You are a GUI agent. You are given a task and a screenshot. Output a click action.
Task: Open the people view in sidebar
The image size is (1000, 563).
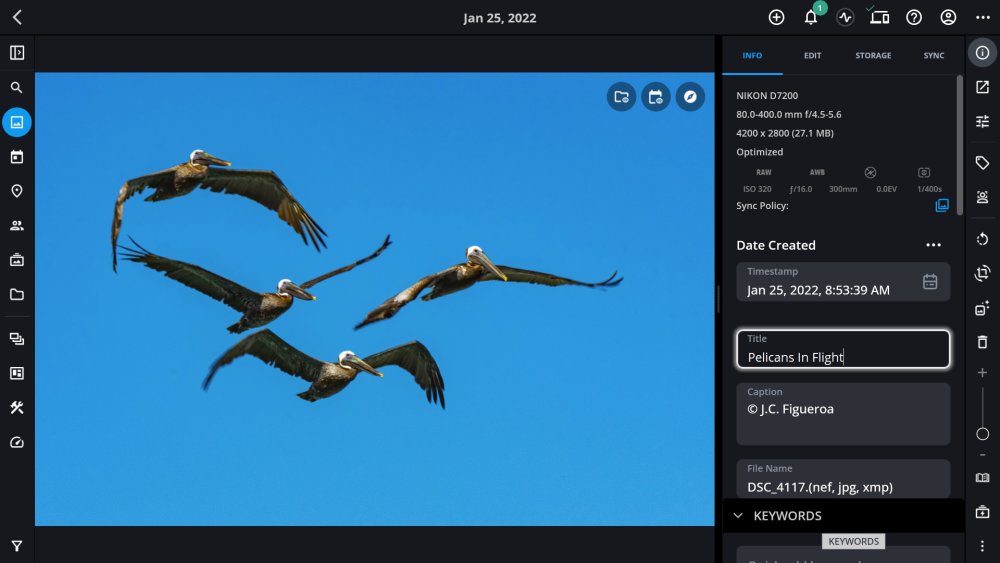point(17,225)
